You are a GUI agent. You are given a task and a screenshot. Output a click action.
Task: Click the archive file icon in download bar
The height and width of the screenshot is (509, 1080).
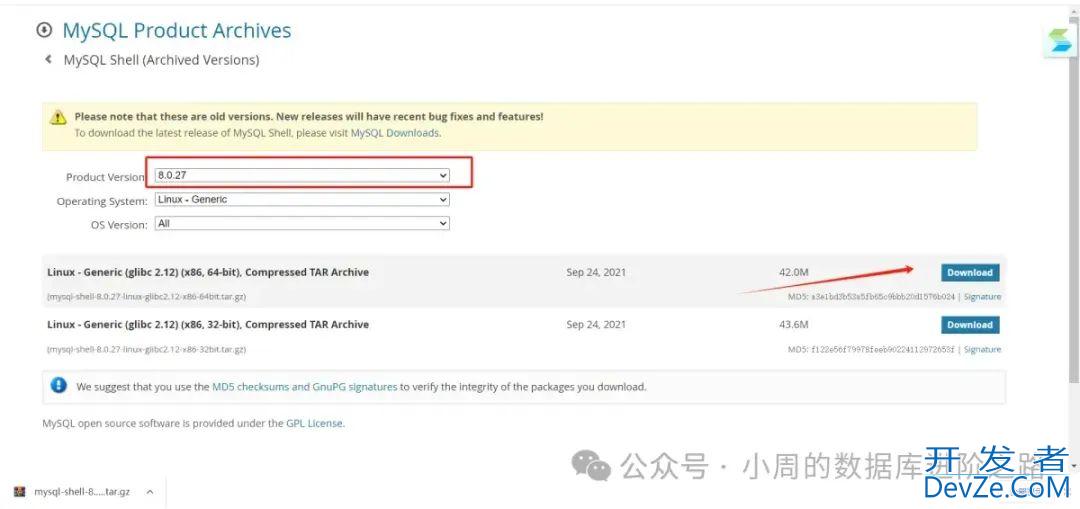(x=20, y=492)
